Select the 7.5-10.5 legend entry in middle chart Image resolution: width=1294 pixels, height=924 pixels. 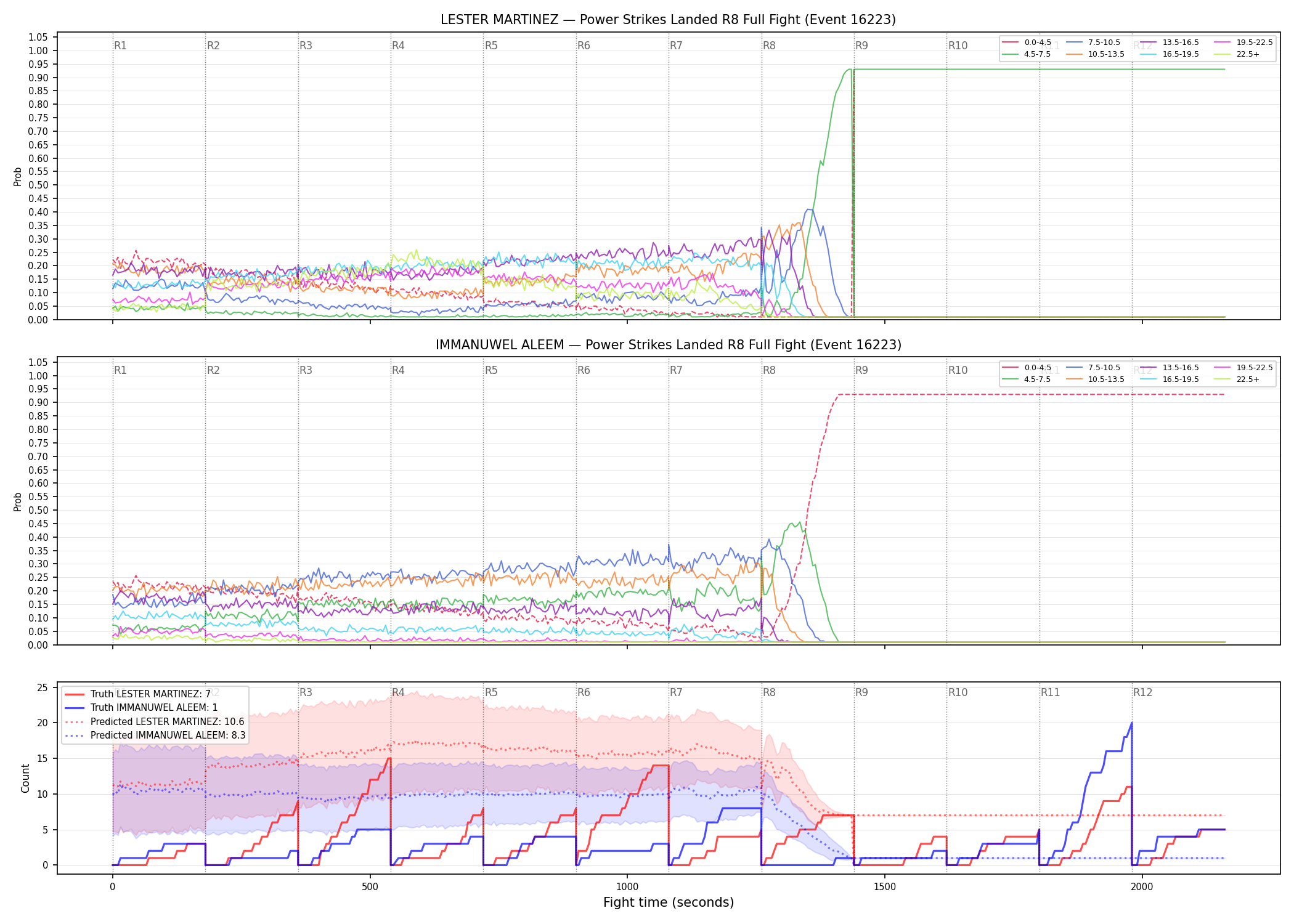coord(1093,368)
